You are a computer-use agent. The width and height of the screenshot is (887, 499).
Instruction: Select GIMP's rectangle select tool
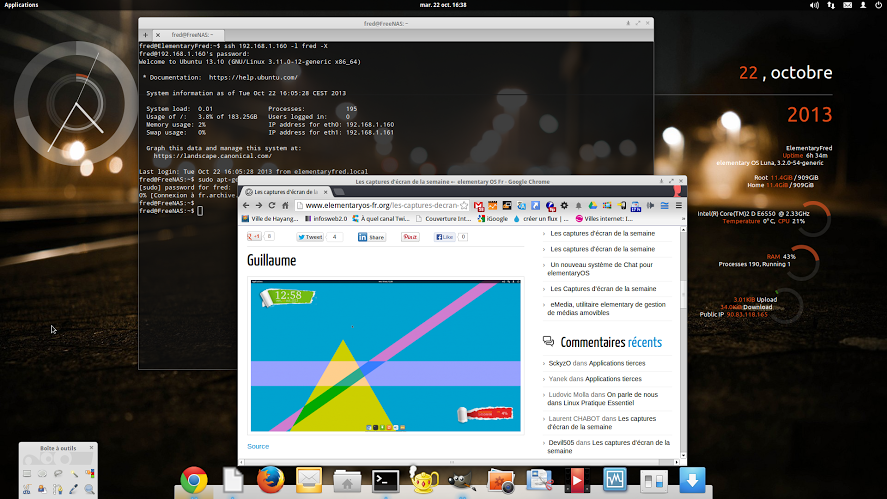click(x=27, y=474)
